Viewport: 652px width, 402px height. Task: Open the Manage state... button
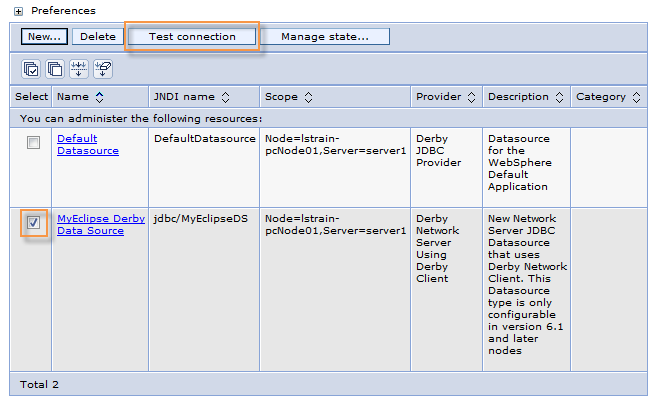(x=324, y=37)
